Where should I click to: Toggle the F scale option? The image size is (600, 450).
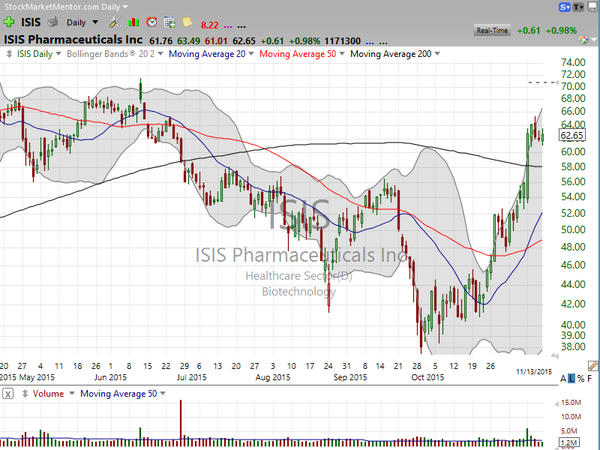[590, 379]
